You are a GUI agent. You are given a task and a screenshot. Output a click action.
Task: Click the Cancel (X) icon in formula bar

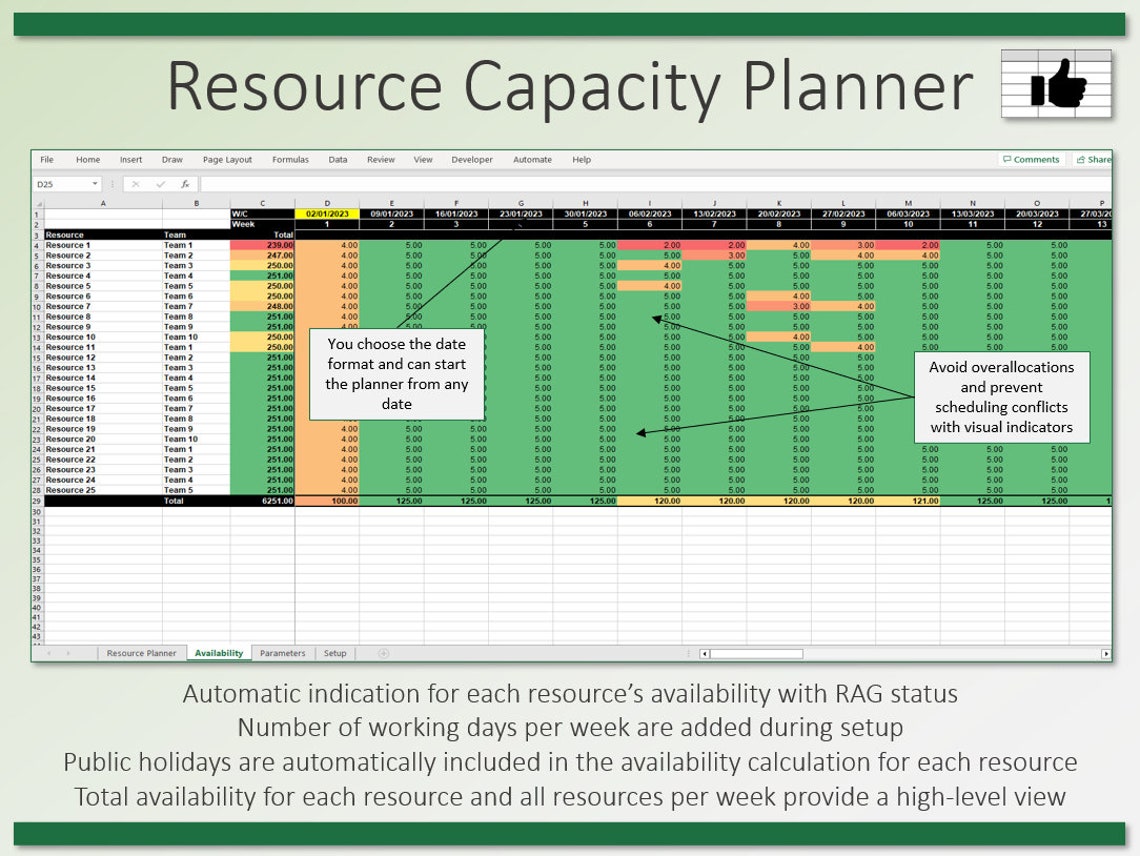click(134, 184)
